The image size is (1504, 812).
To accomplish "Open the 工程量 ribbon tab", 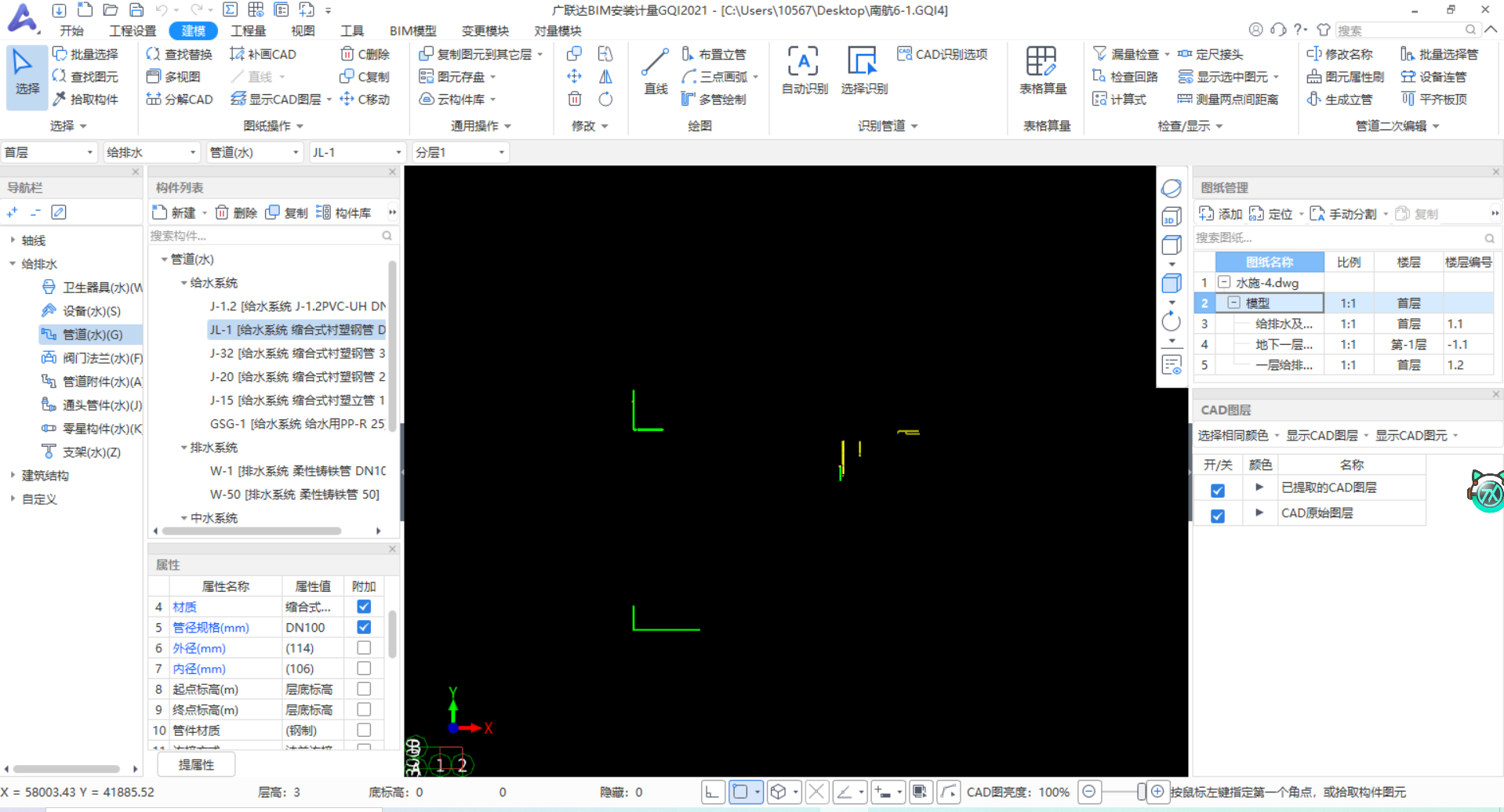I will click(x=249, y=31).
